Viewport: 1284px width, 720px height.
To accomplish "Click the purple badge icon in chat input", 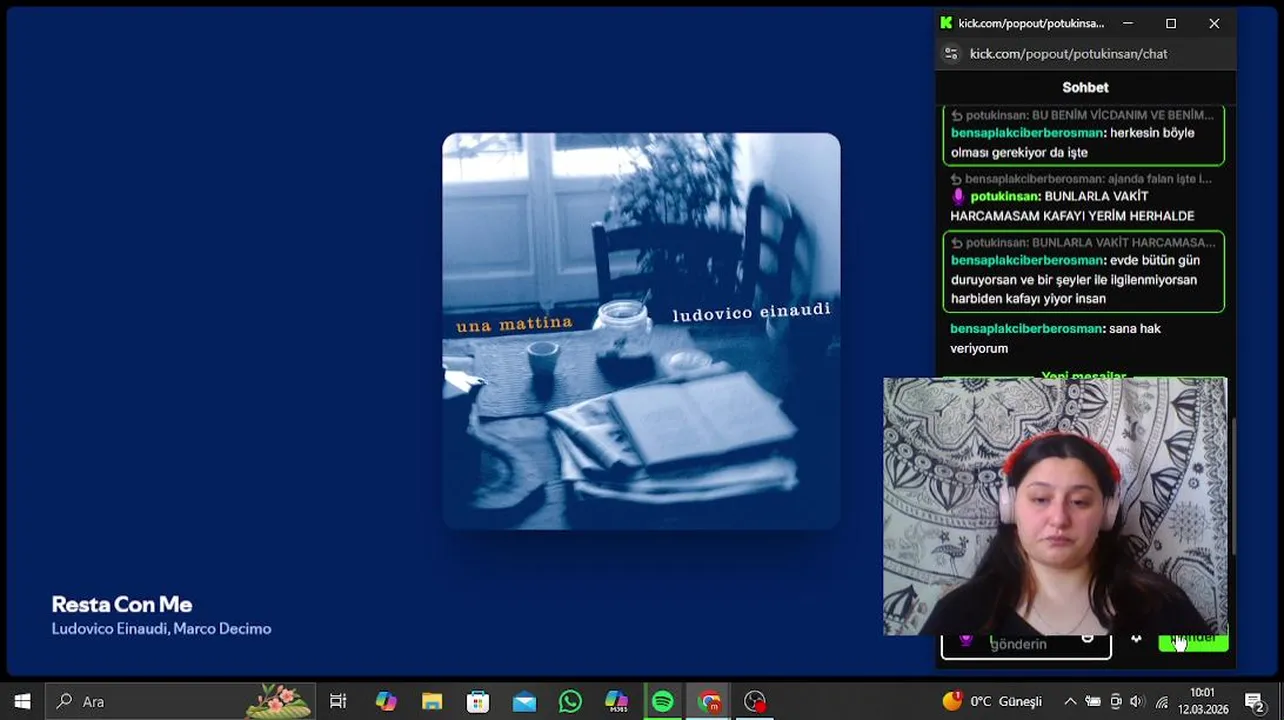I will [966, 640].
